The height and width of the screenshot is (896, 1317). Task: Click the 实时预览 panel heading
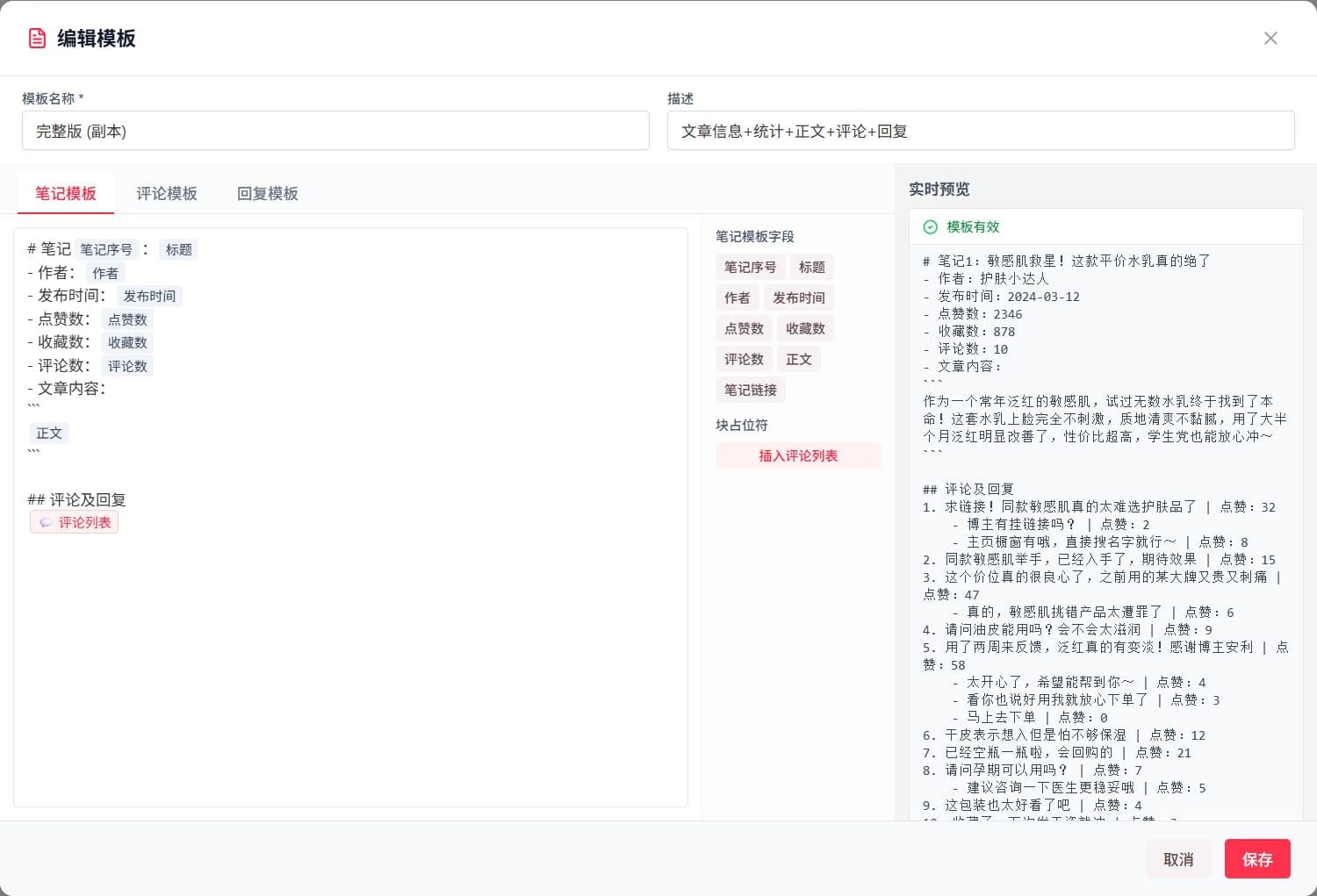click(939, 189)
